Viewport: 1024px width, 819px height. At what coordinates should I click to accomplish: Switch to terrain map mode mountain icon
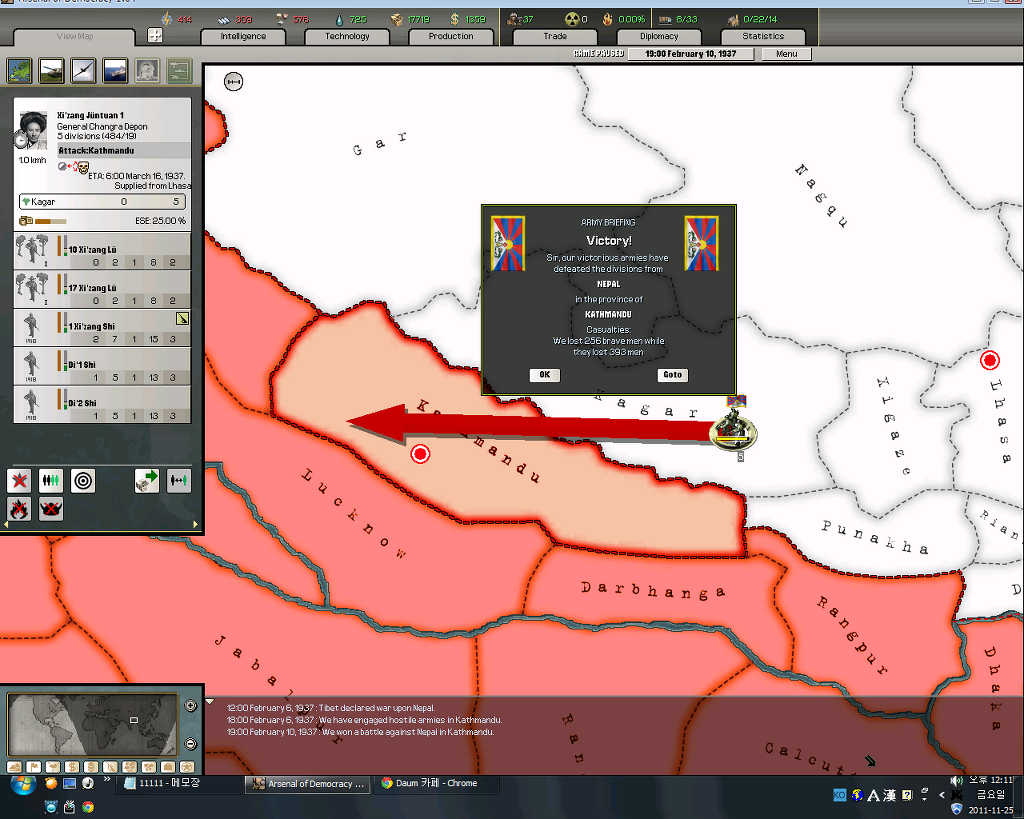pos(14,767)
